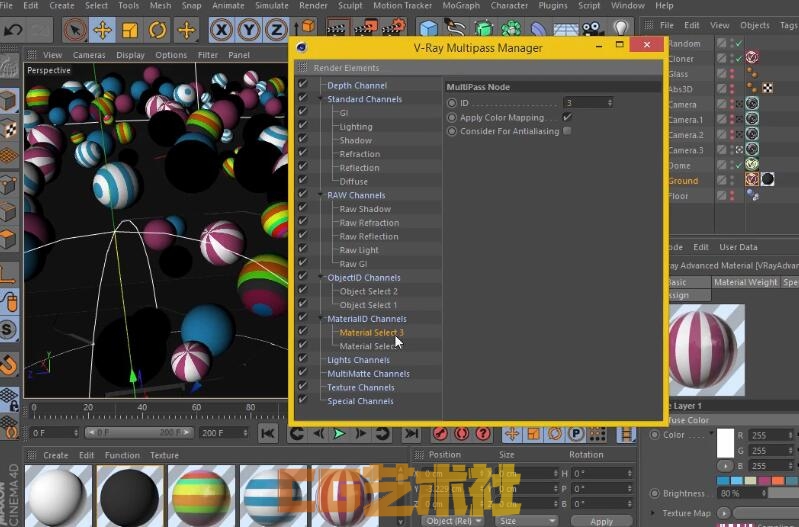Viewport: 799px width, 527px height.
Task: Activate the Rotate tool
Action: coord(157,30)
